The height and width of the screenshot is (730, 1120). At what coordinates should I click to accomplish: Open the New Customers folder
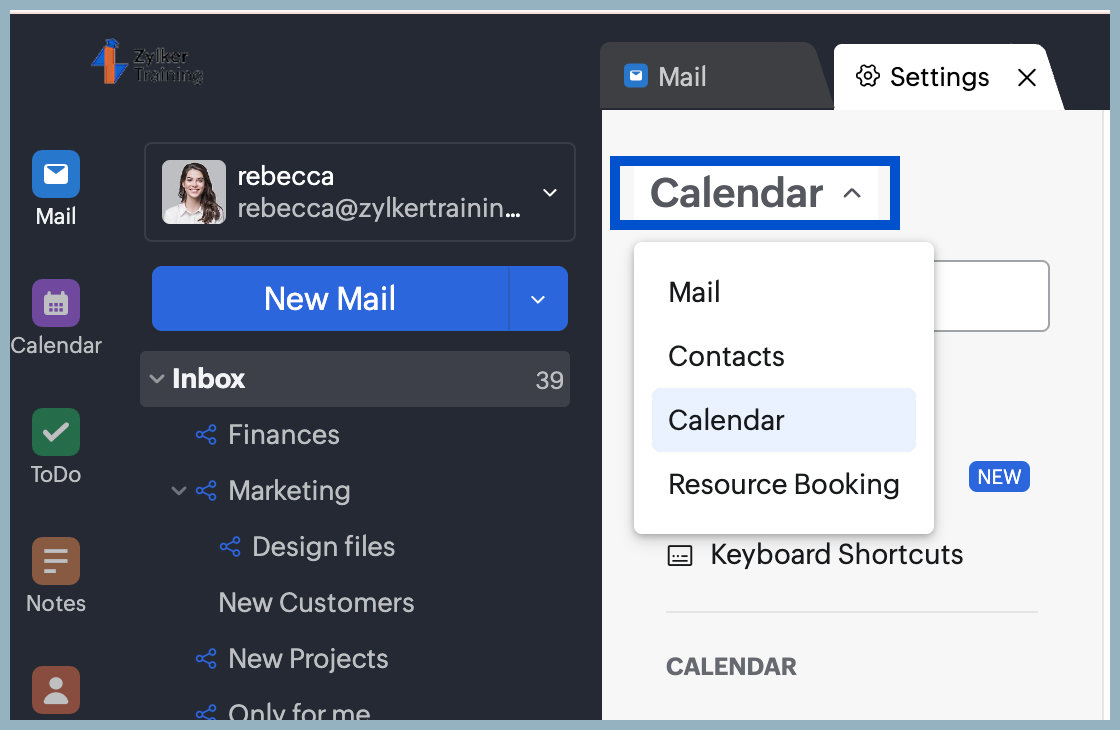[316, 602]
